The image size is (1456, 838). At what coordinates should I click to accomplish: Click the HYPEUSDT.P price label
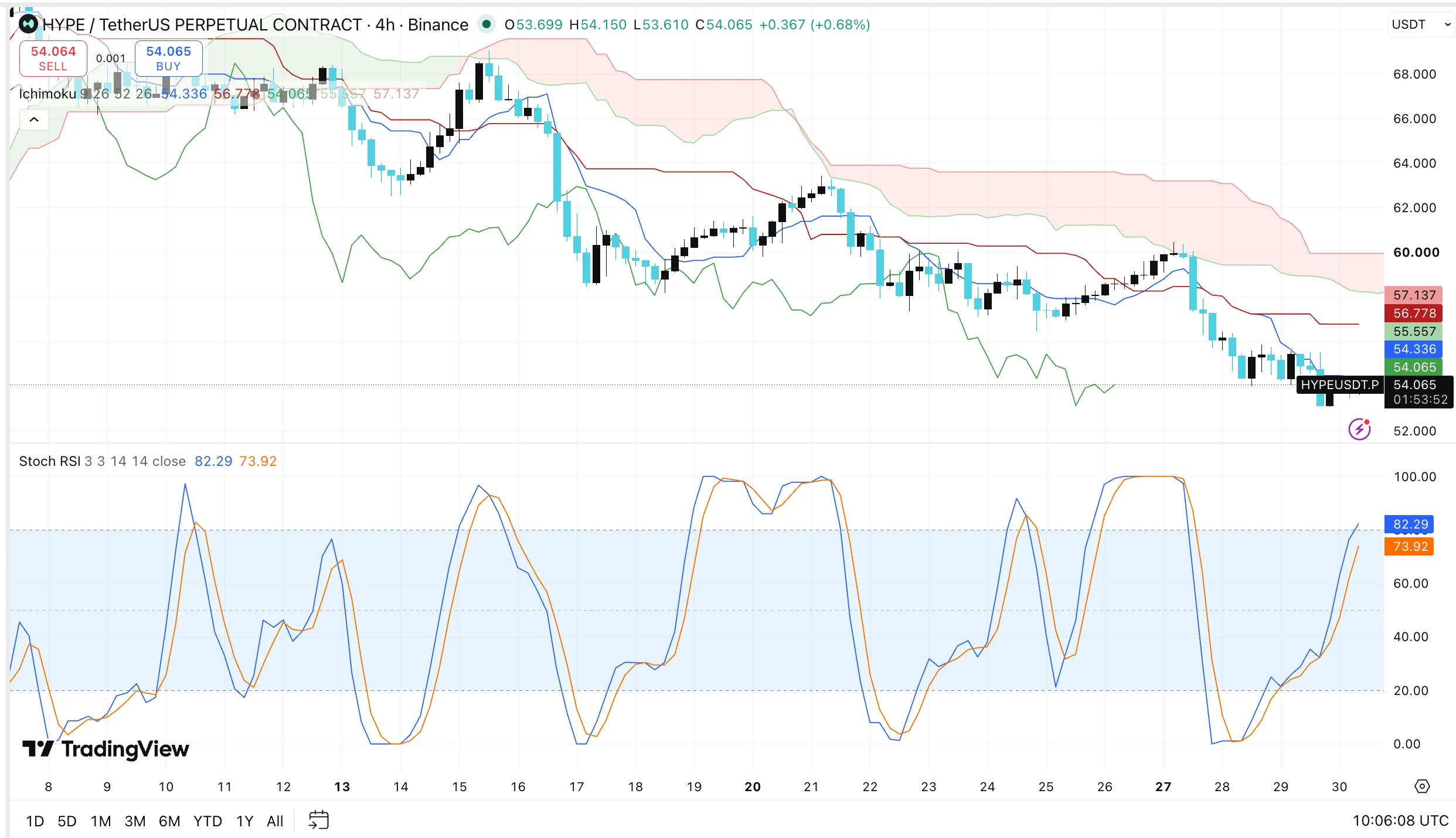(1339, 384)
